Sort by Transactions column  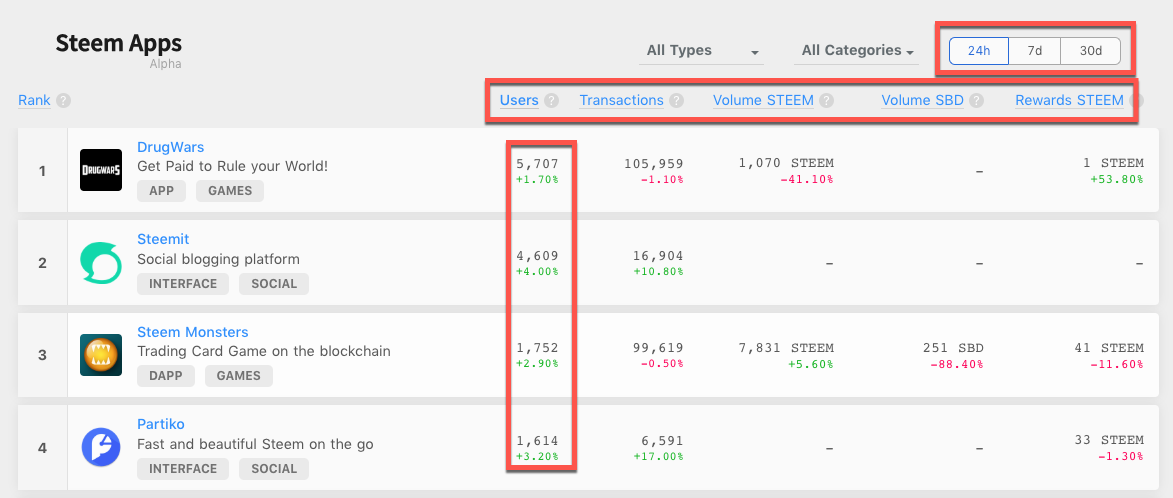pos(622,100)
